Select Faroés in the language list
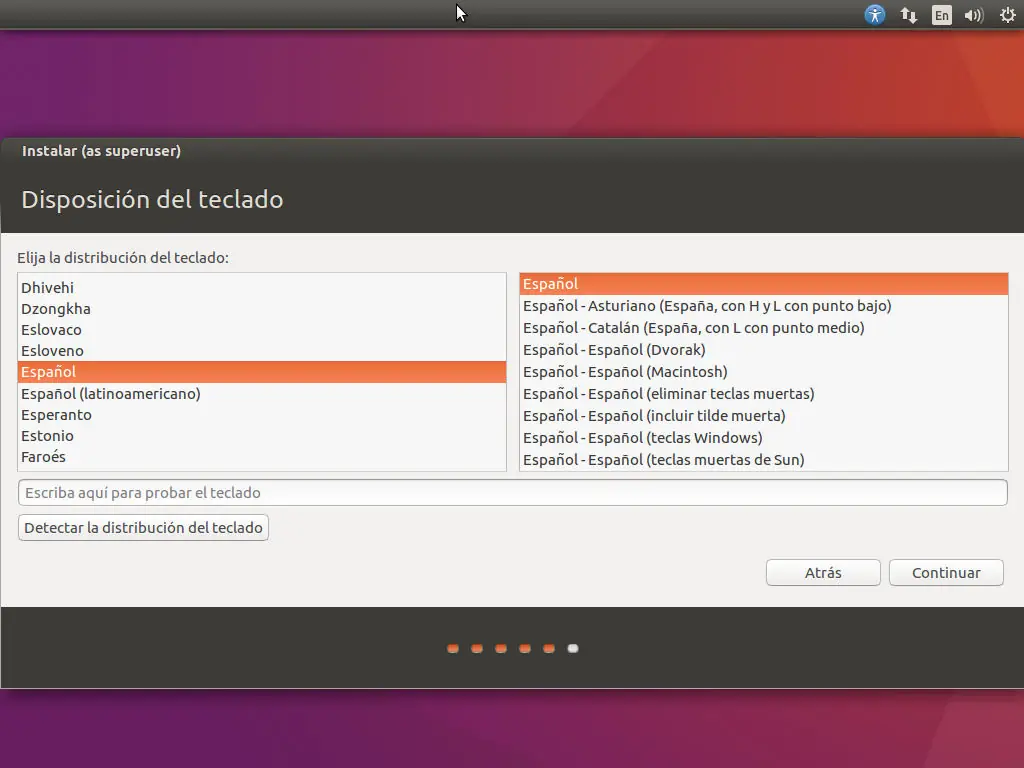The width and height of the screenshot is (1024, 768). (x=262, y=456)
